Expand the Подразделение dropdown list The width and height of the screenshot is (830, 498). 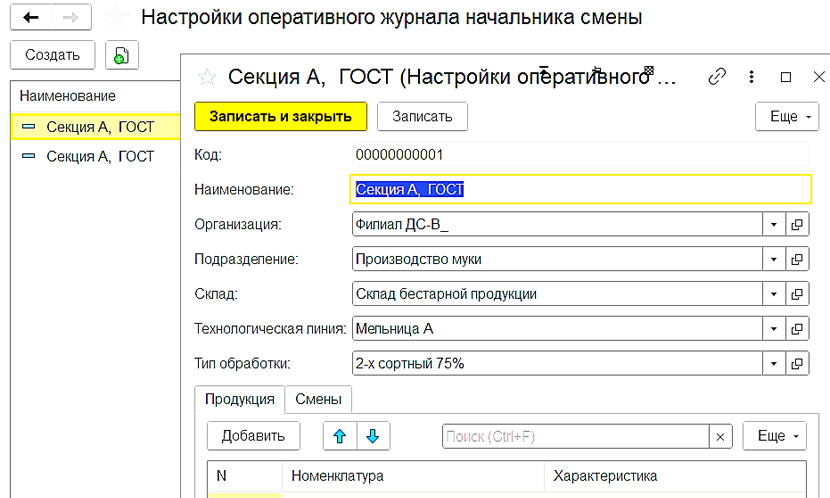pos(774,259)
